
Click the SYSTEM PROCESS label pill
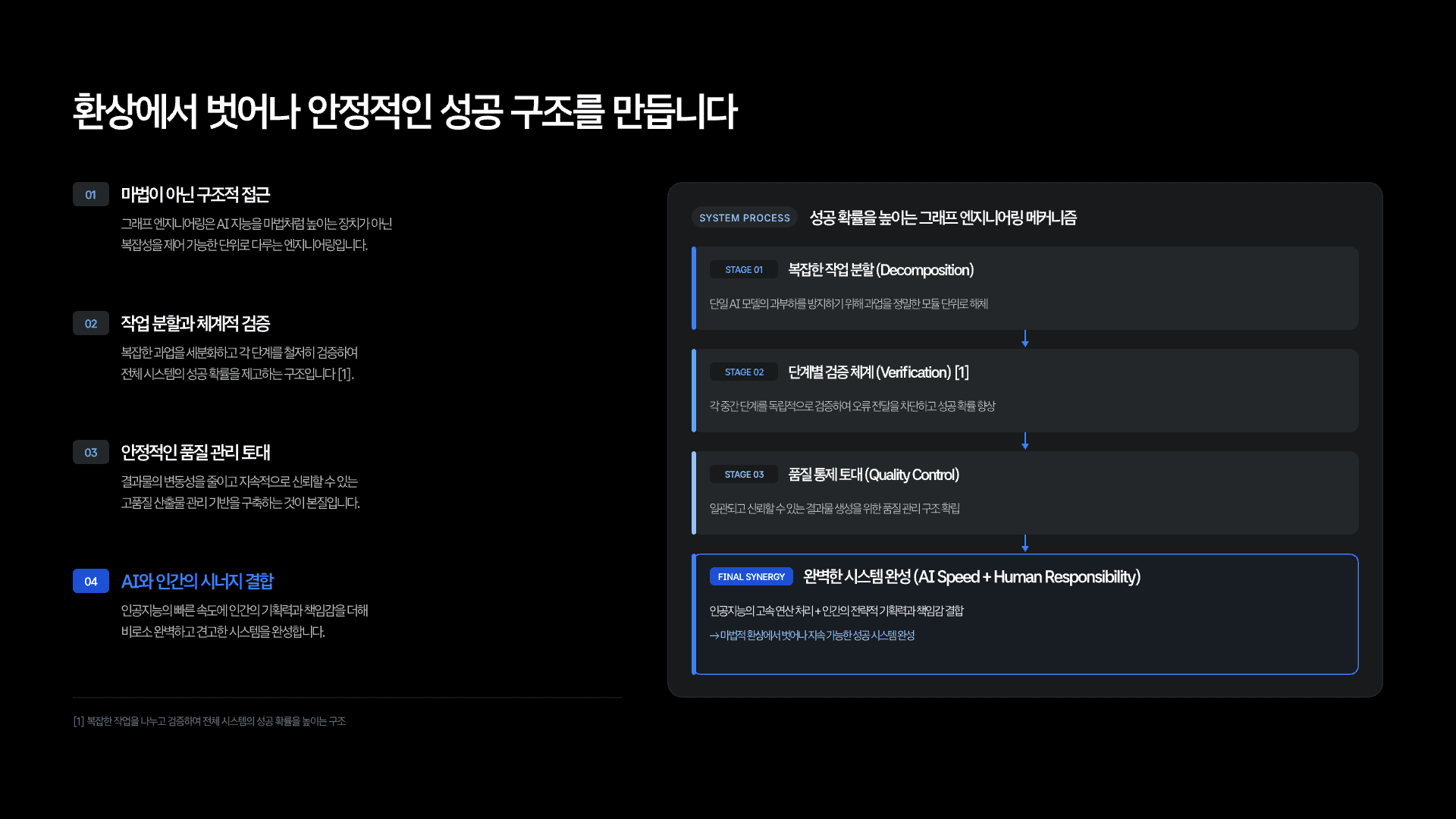(x=744, y=218)
